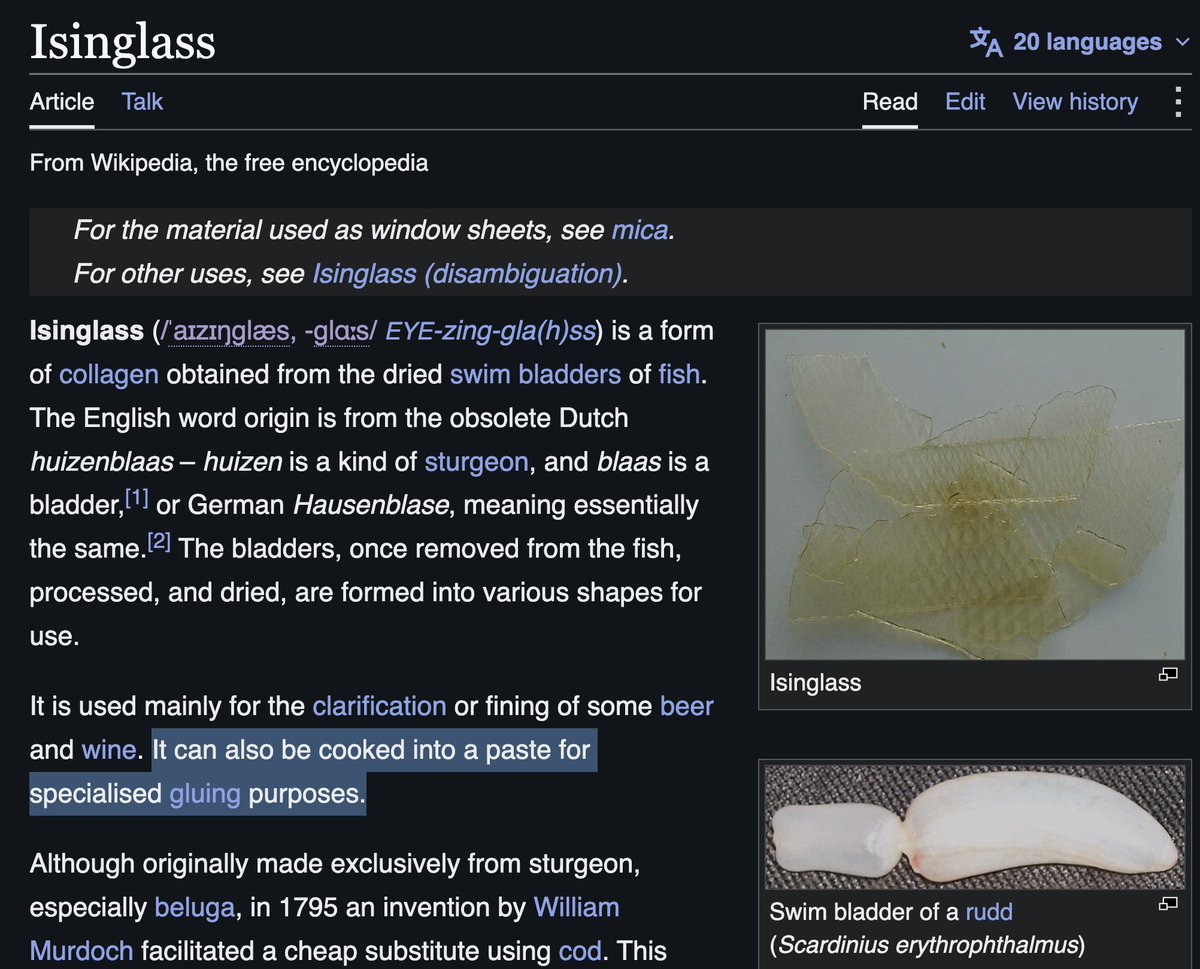
Task: Open the rudd swim bladder photo thumbnail
Action: click(x=975, y=827)
